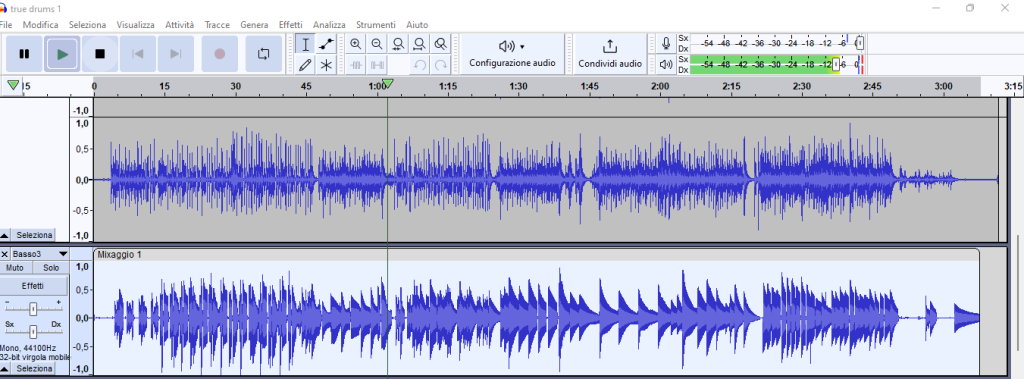1024x379 pixels.
Task: Skip to end of project
Action: (x=176, y=54)
